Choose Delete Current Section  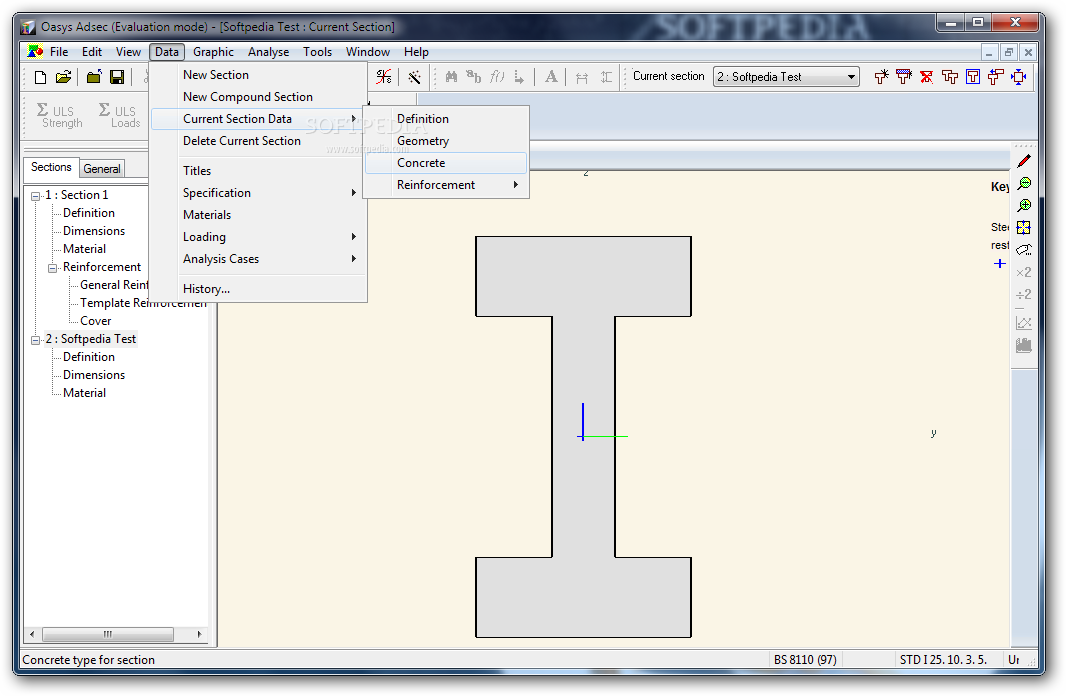click(259, 141)
